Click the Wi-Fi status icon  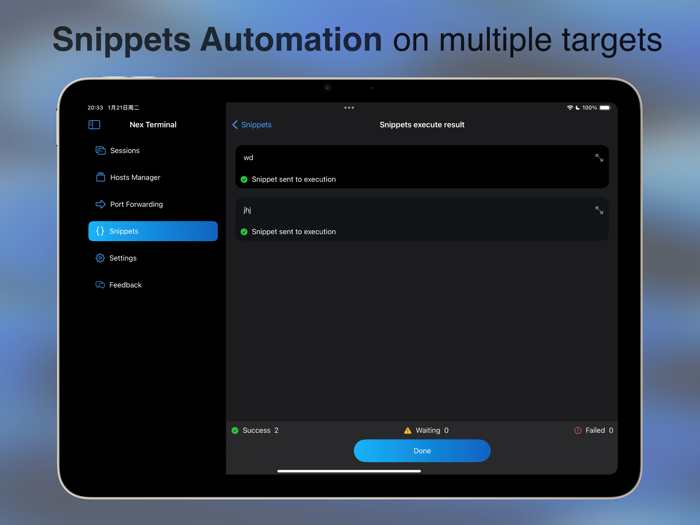tap(570, 108)
